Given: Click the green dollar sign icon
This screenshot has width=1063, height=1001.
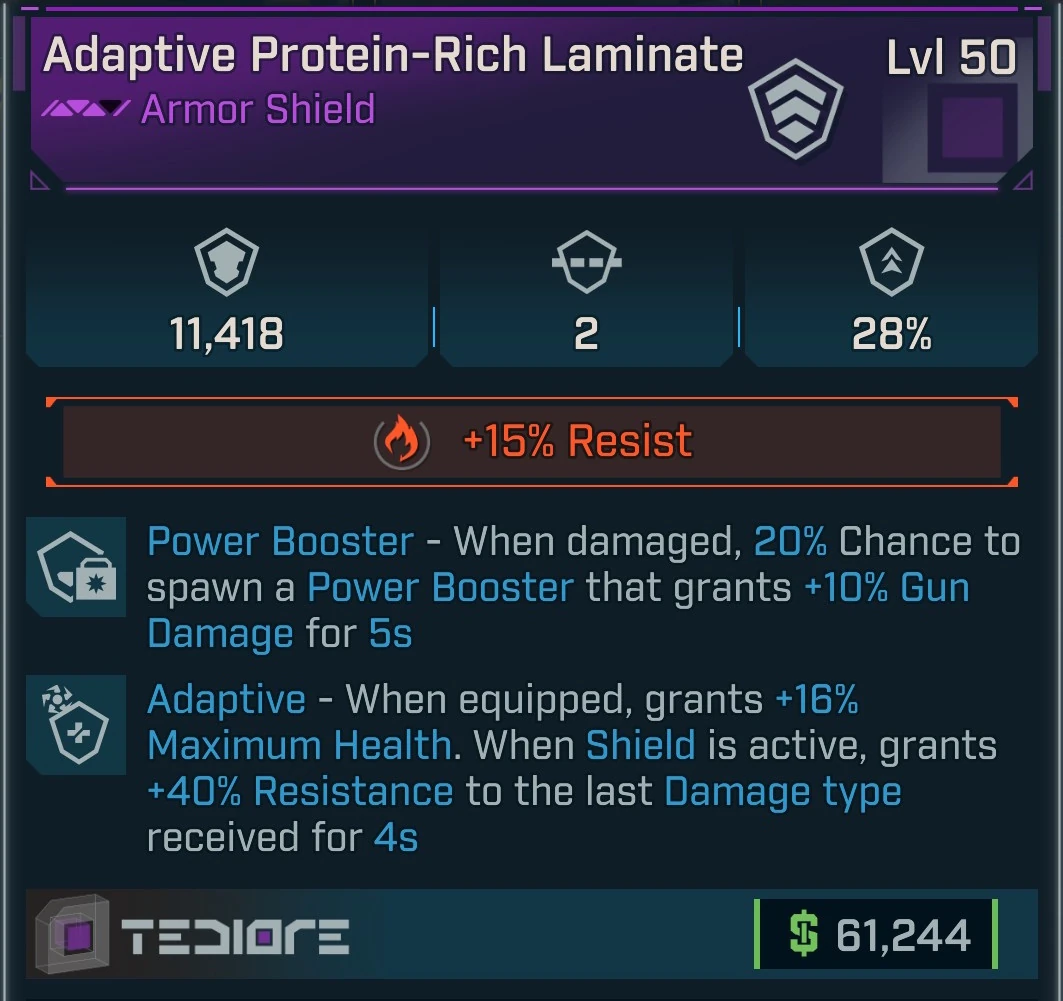Looking at the screenshot, I should click(802, 936).
